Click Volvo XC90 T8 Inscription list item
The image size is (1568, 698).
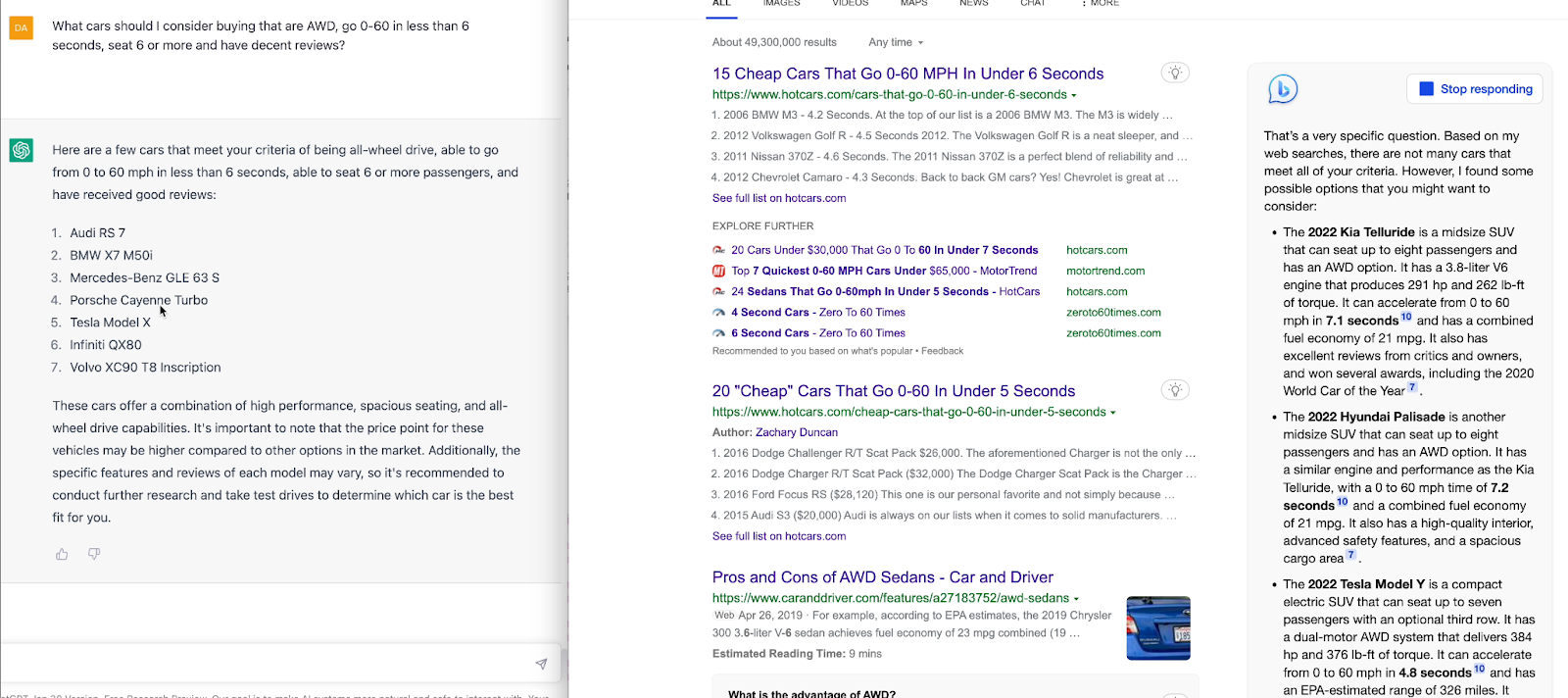(145, 368)
